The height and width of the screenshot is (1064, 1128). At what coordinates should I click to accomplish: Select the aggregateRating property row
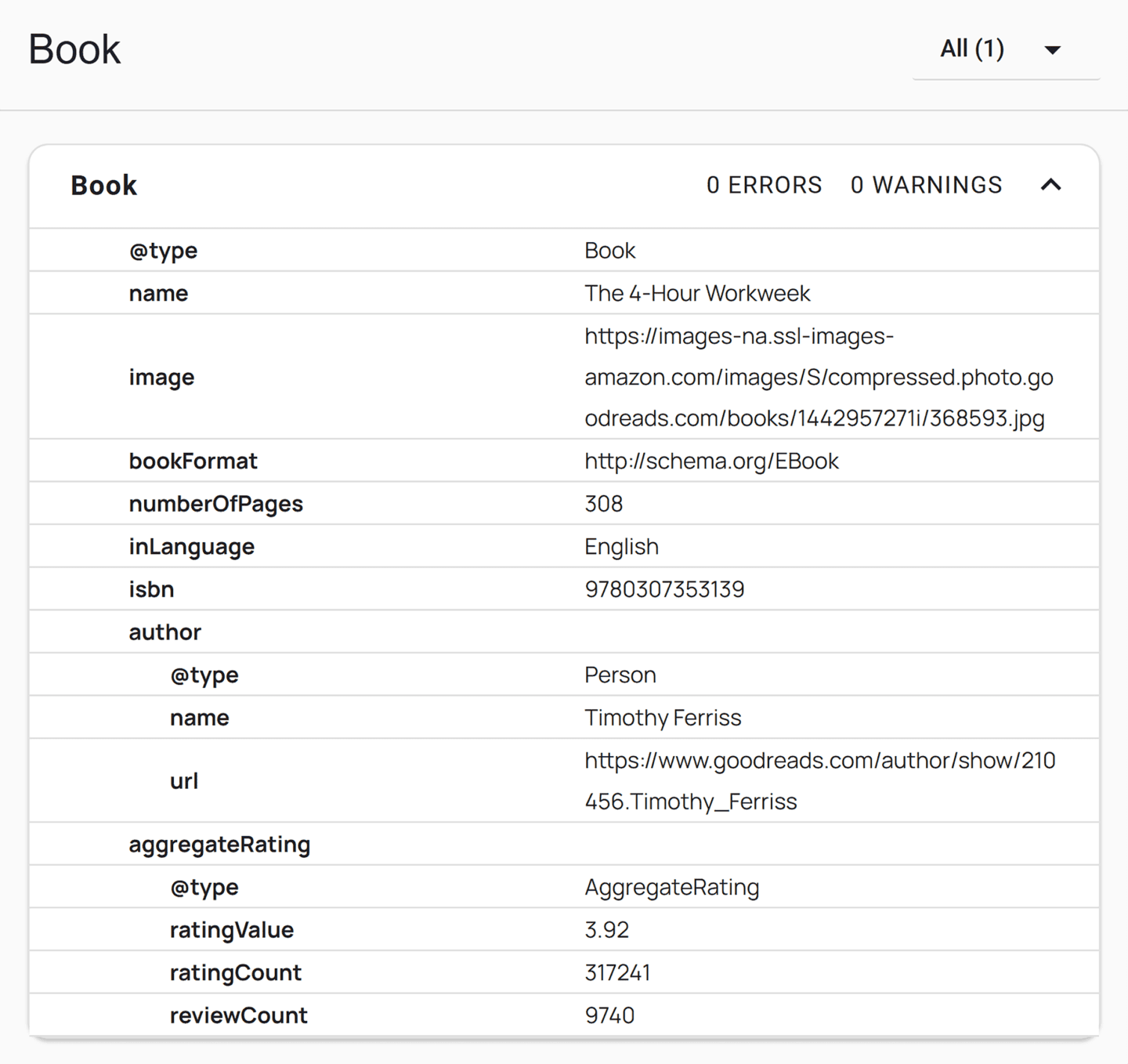coord(219,845)
